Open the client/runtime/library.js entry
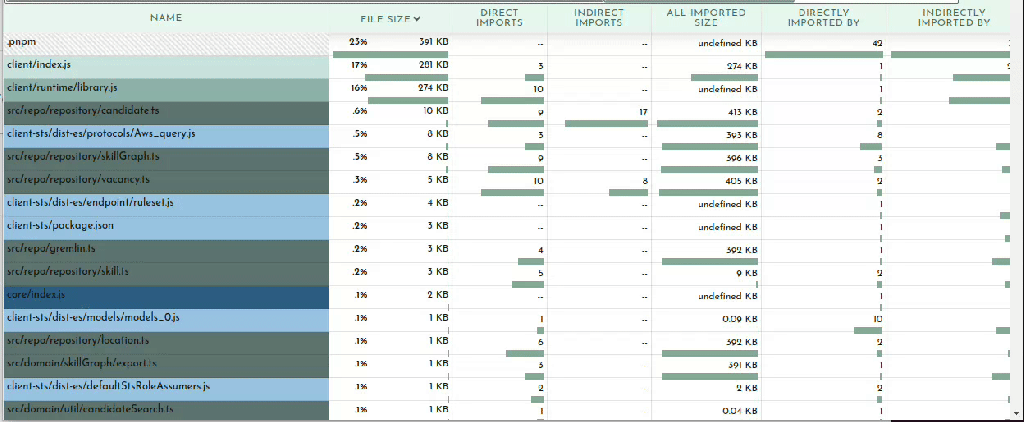This screenshot has width=1024, height=422. pyautogui.click(x=165, y=88)
